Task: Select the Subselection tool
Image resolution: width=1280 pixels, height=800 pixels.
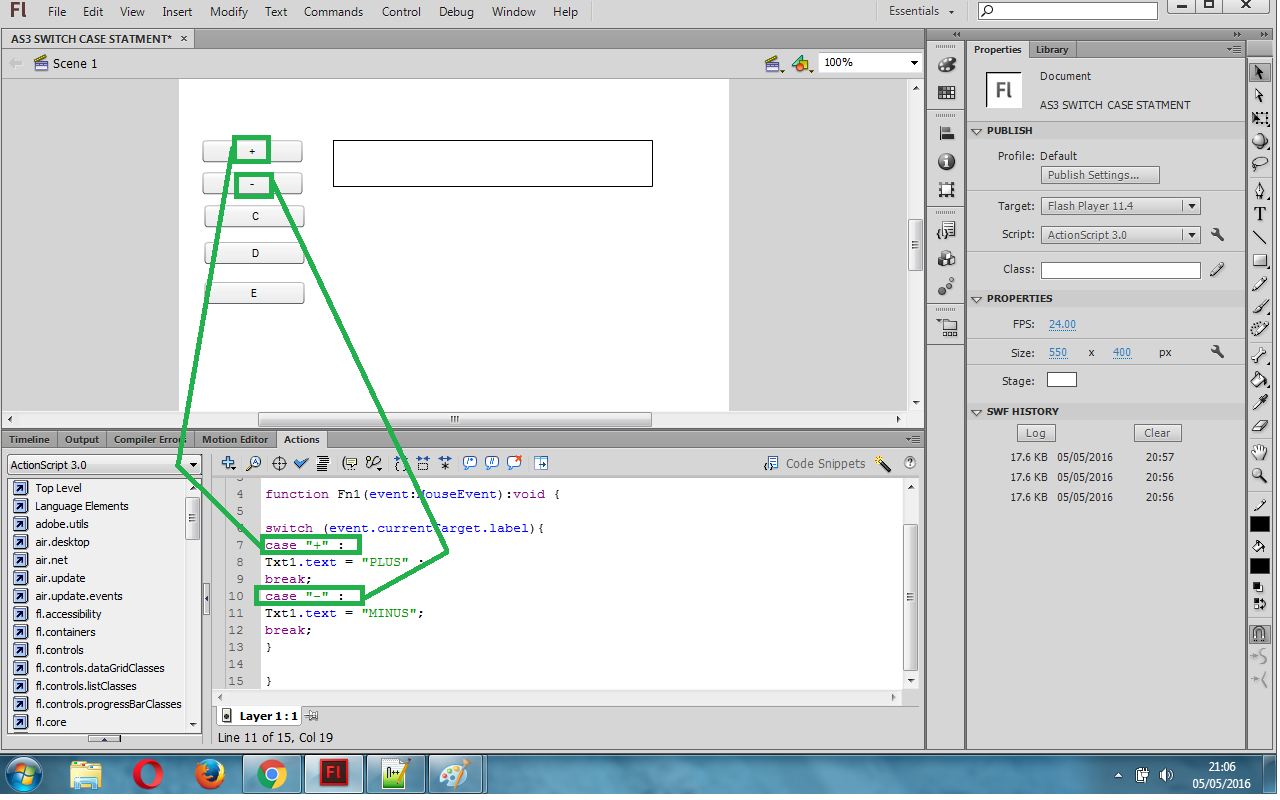Action: point(1260,95)
